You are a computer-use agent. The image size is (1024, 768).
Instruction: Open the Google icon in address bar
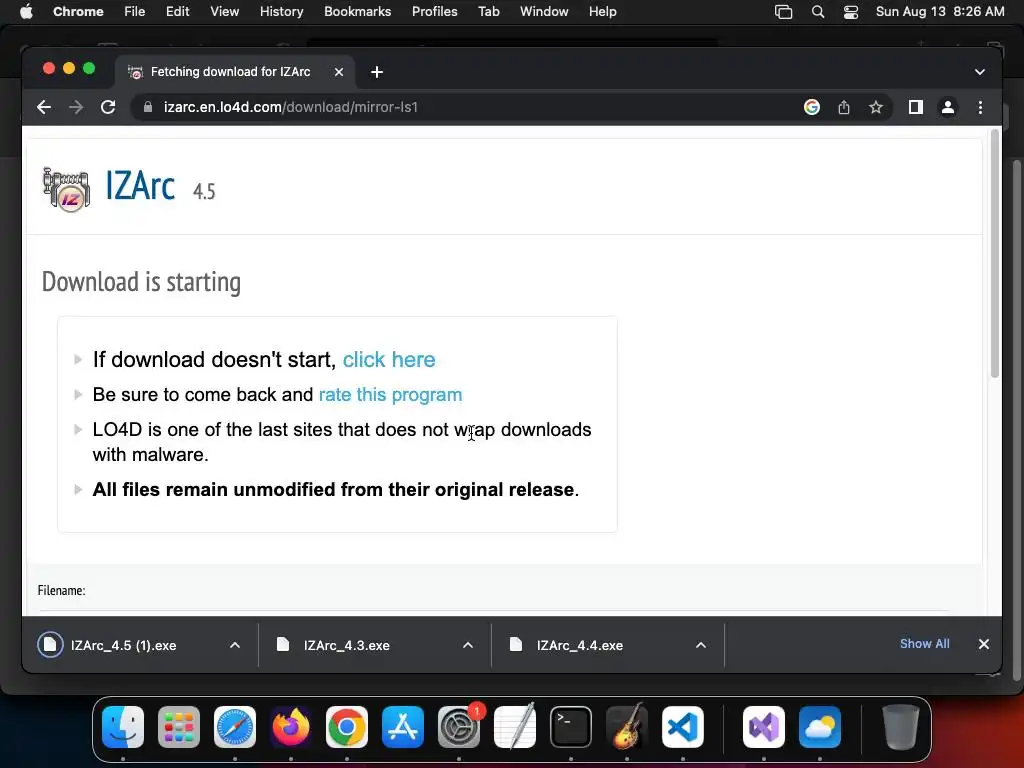(812, 107)
